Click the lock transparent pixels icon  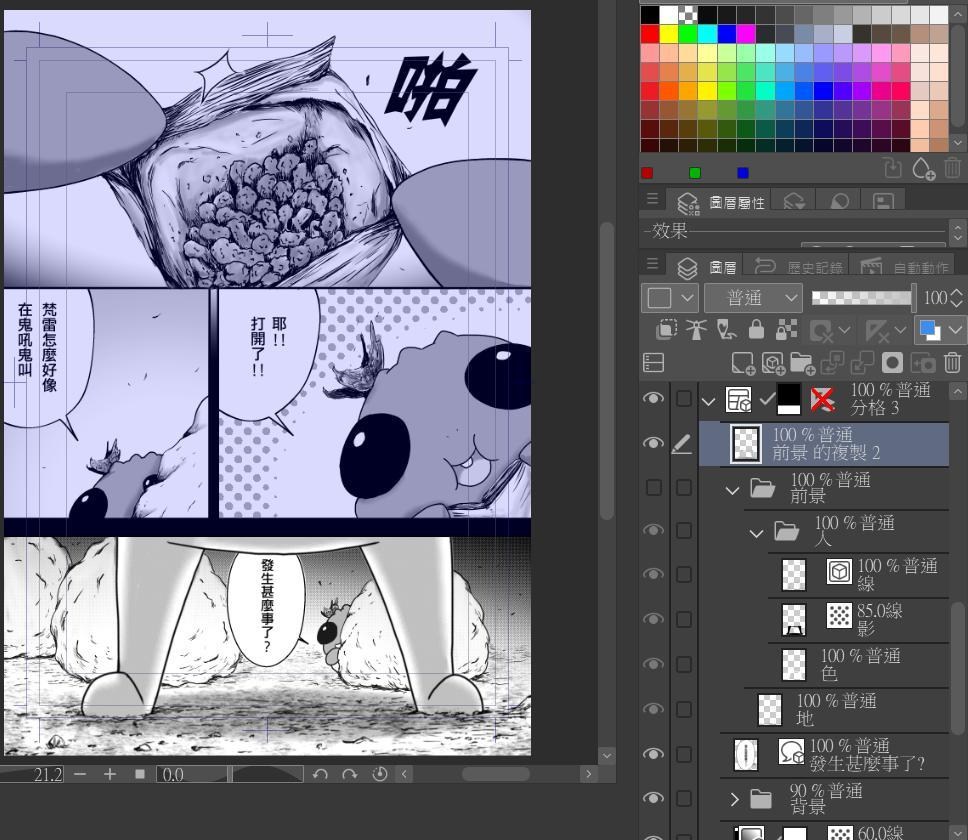coord(786,330)
